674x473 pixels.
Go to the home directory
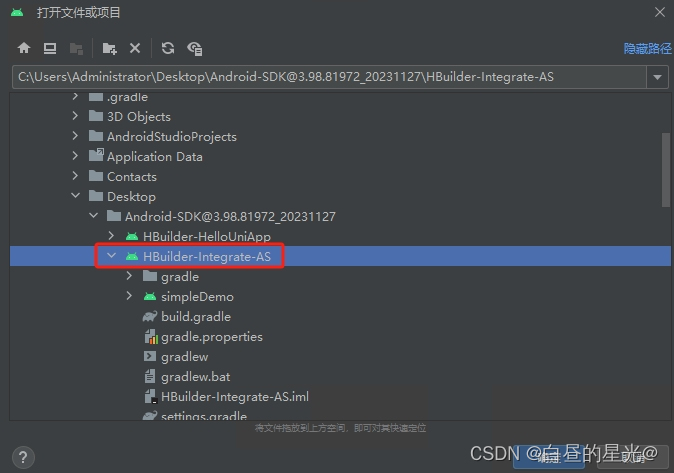click(24, 48)
